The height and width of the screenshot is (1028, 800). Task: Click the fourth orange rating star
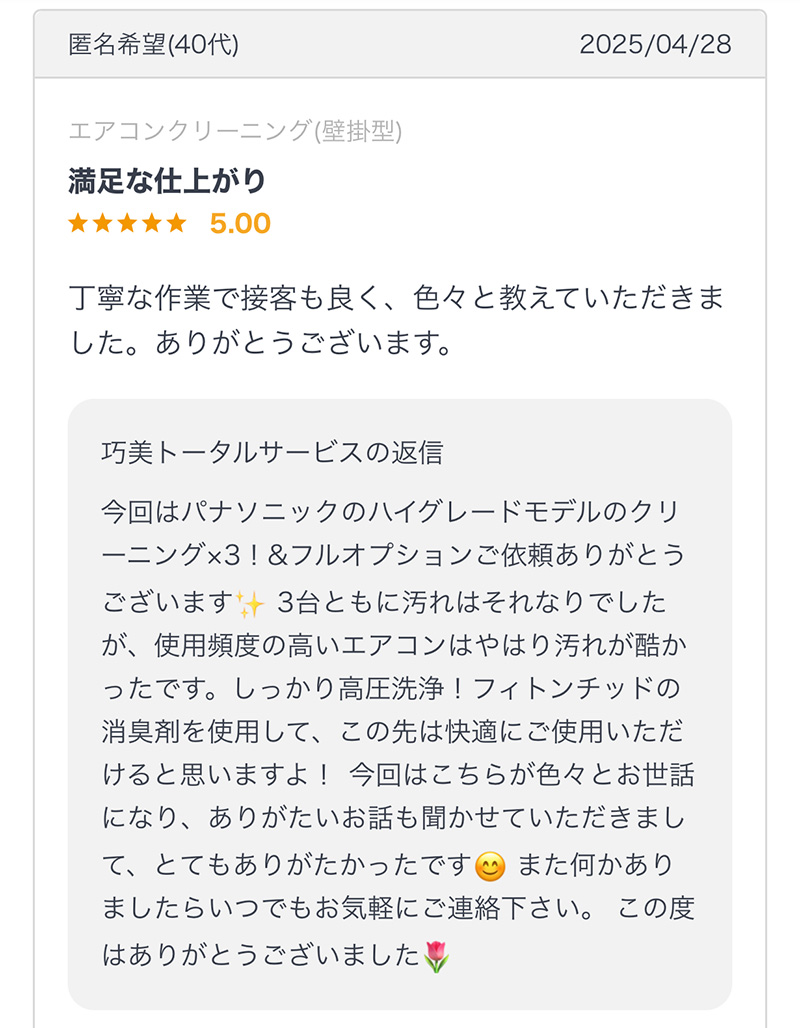(151, 223)
